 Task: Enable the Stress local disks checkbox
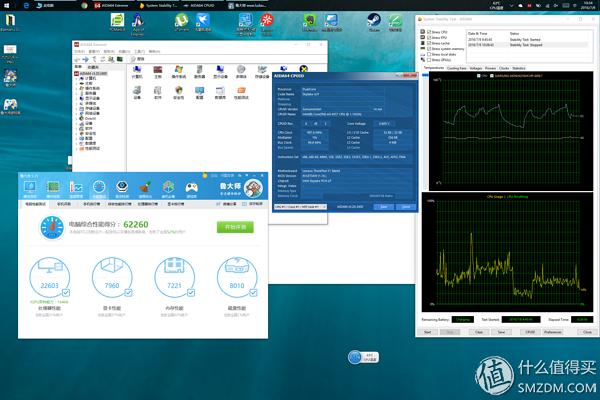tap(429, 54)
